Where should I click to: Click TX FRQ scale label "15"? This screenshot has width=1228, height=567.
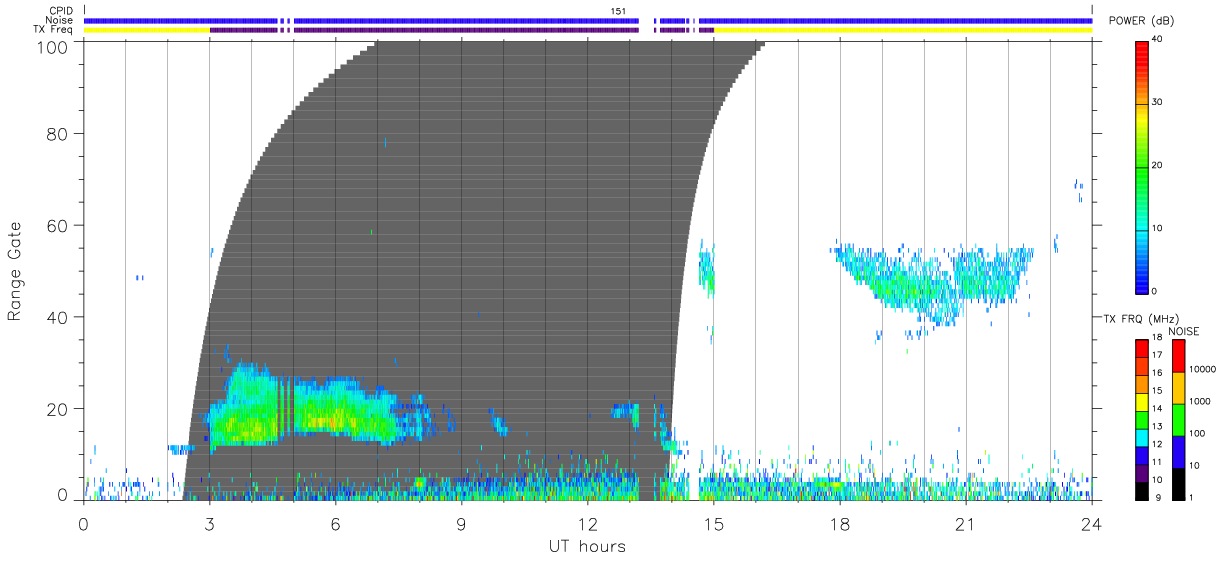point(1158,391)
